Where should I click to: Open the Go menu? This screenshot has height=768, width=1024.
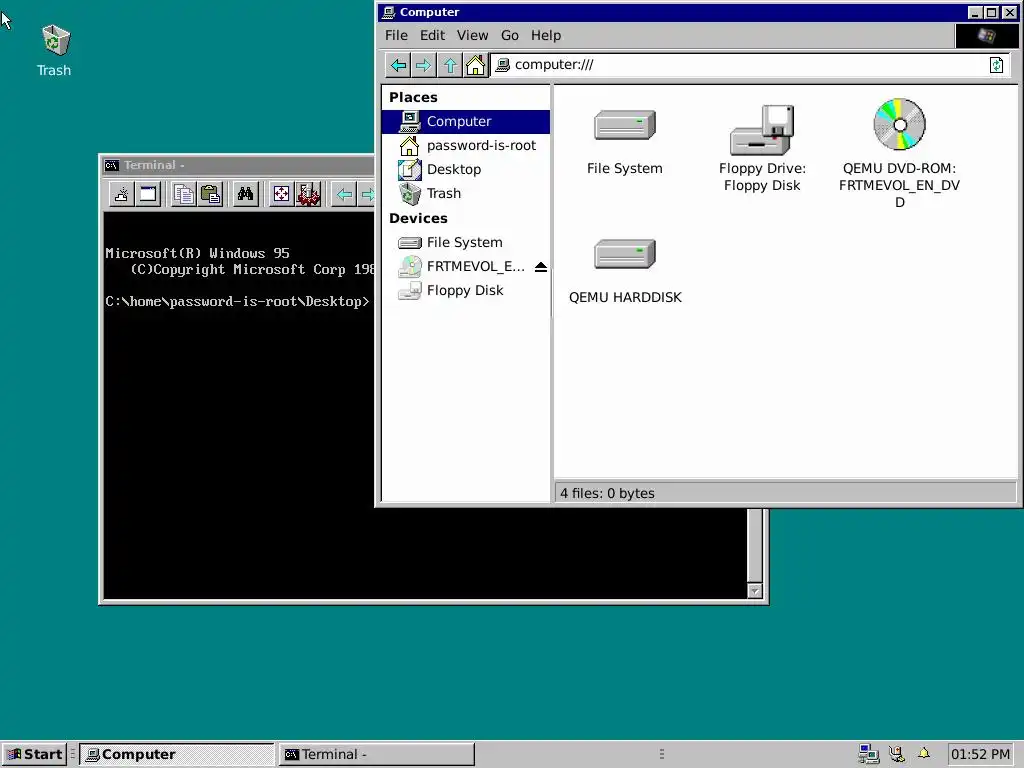509,35
